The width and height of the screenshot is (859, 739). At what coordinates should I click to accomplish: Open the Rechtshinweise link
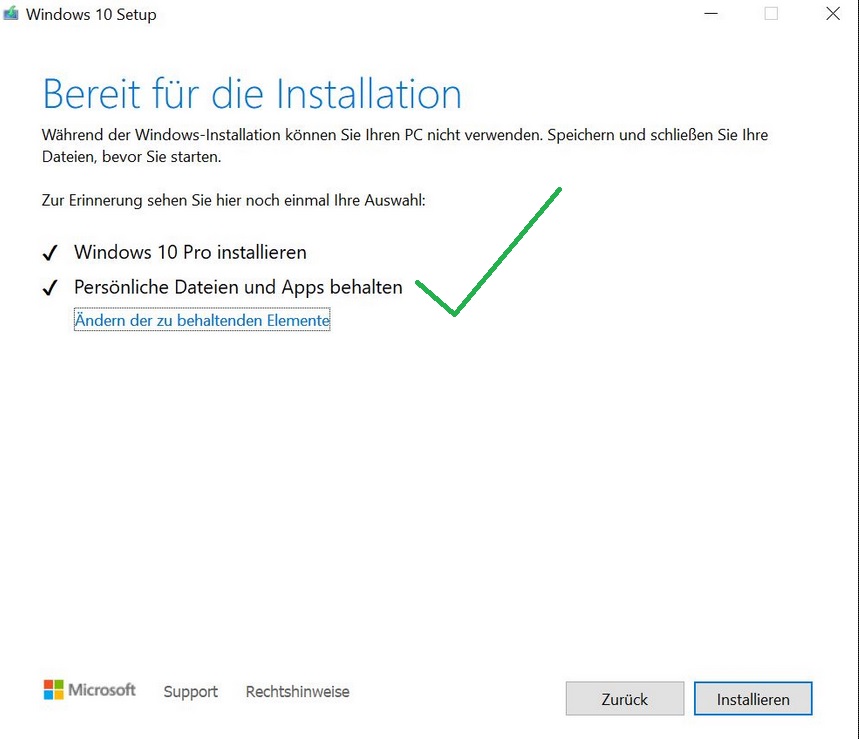pyautogui.click(x=297, y=691)
